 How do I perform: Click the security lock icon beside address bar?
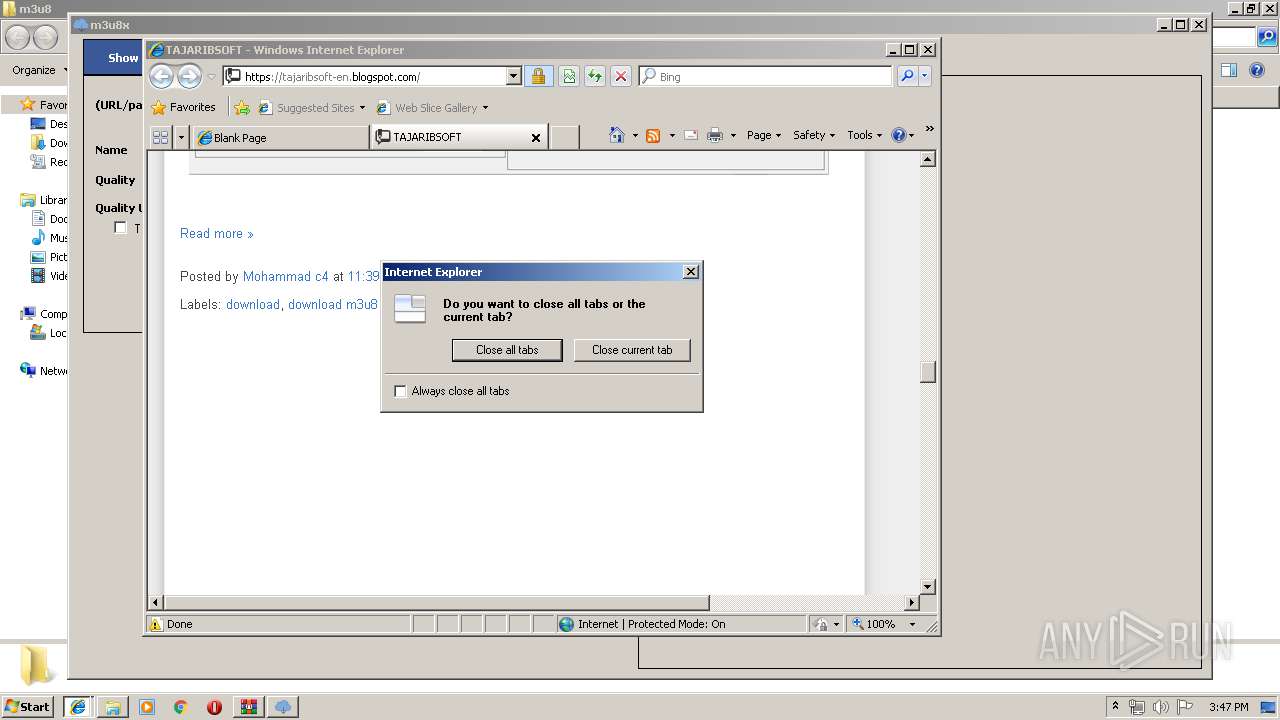(538, 76)
